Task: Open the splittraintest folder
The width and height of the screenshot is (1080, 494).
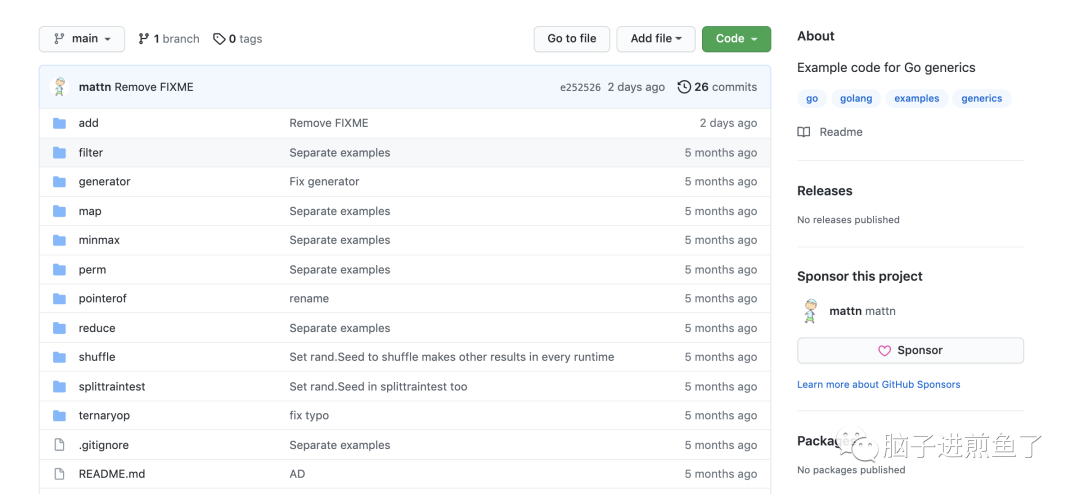Action: [112, 386]
